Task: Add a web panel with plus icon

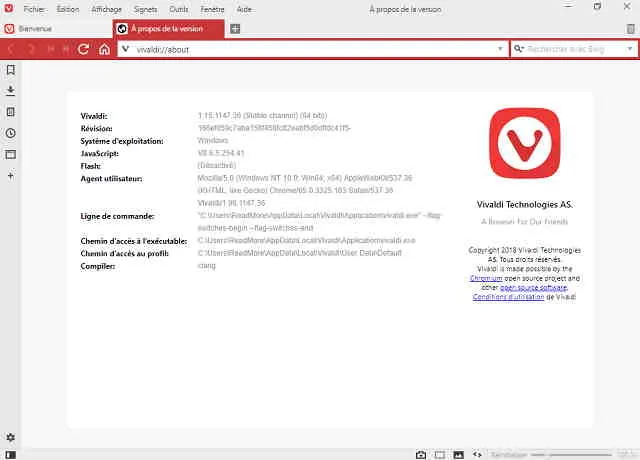Action: 11,176
